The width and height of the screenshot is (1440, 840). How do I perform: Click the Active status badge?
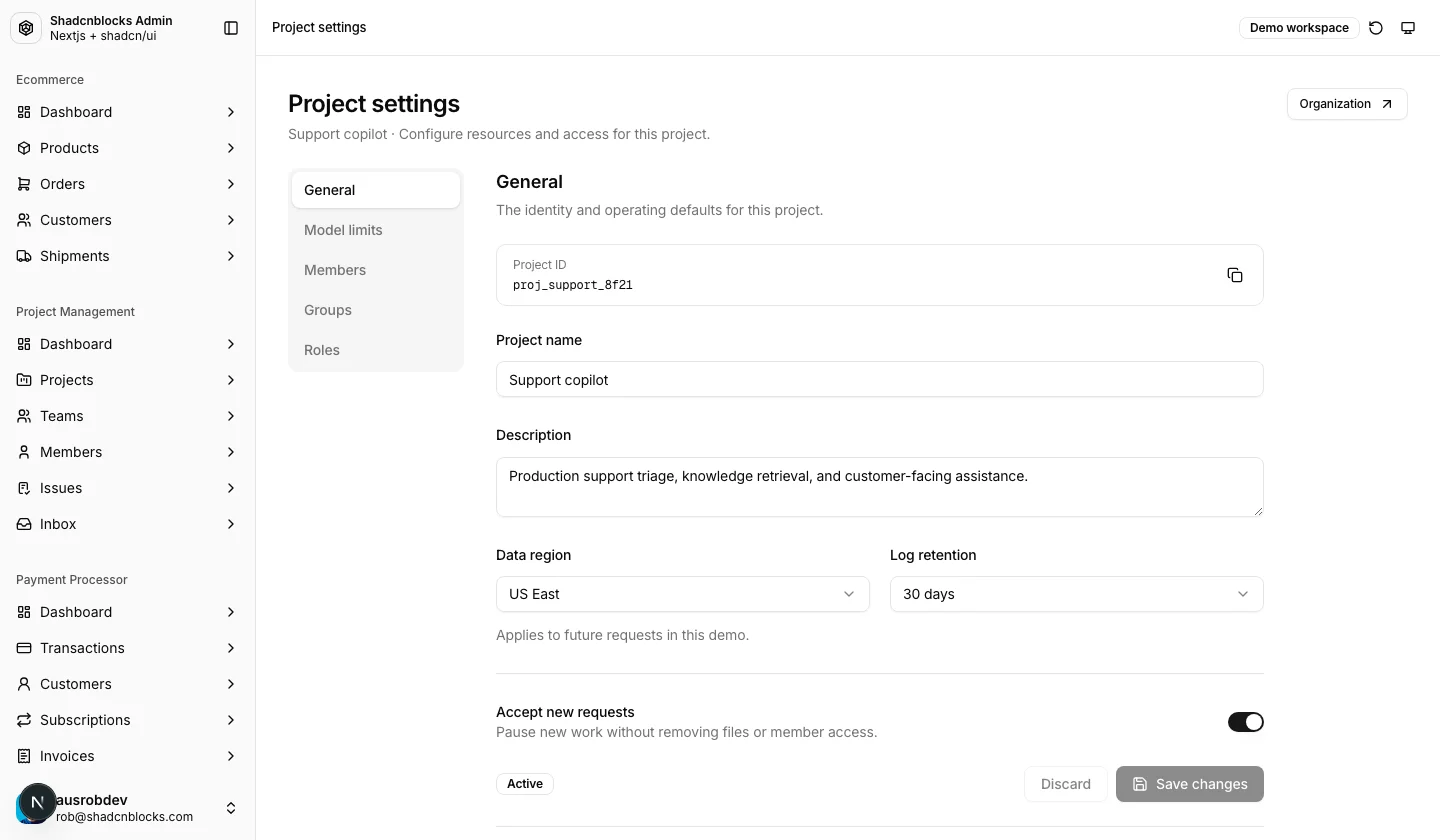coord(525,784)
